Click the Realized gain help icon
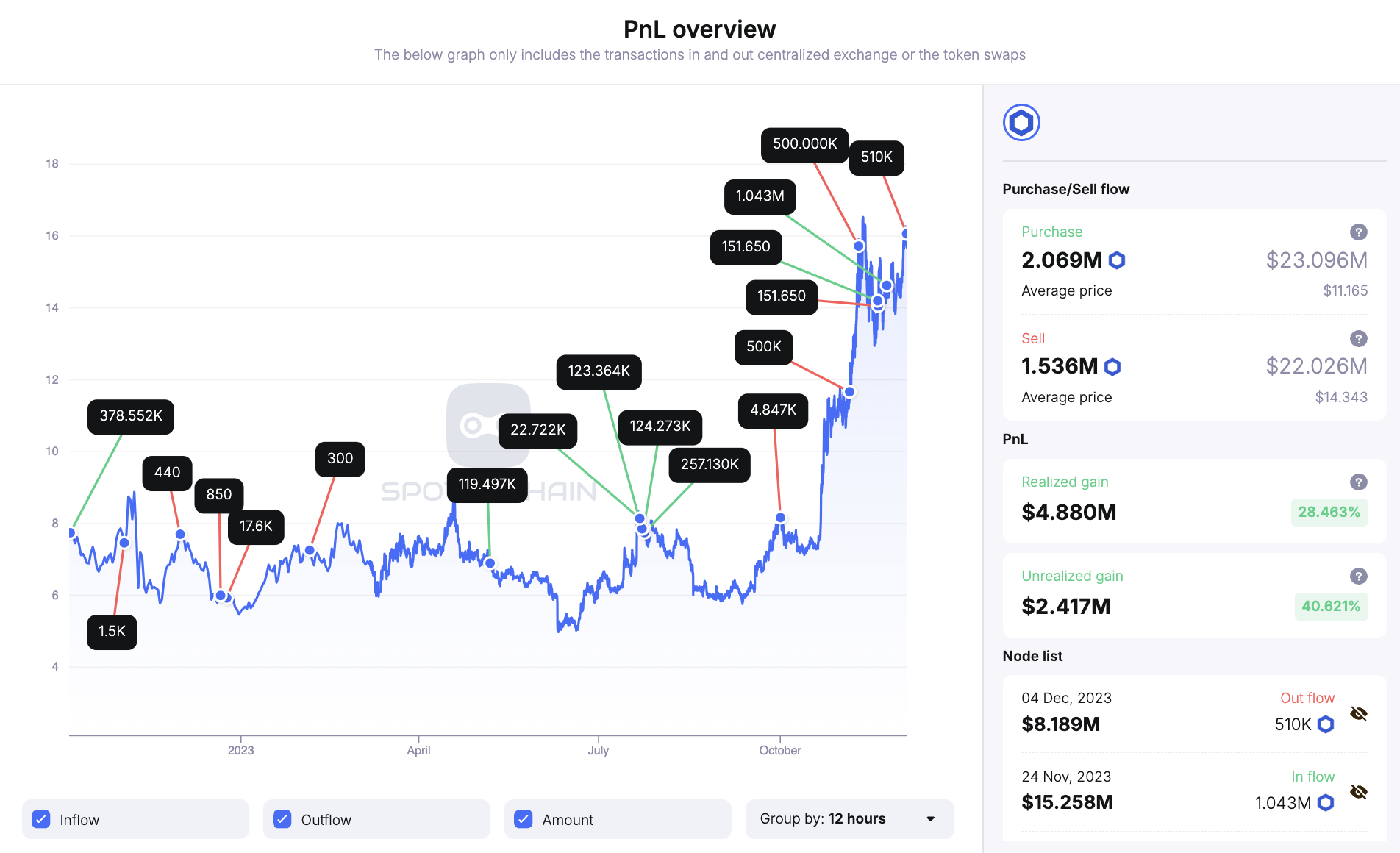Viewport: 1400px width, 853px height. point(1358,482)
